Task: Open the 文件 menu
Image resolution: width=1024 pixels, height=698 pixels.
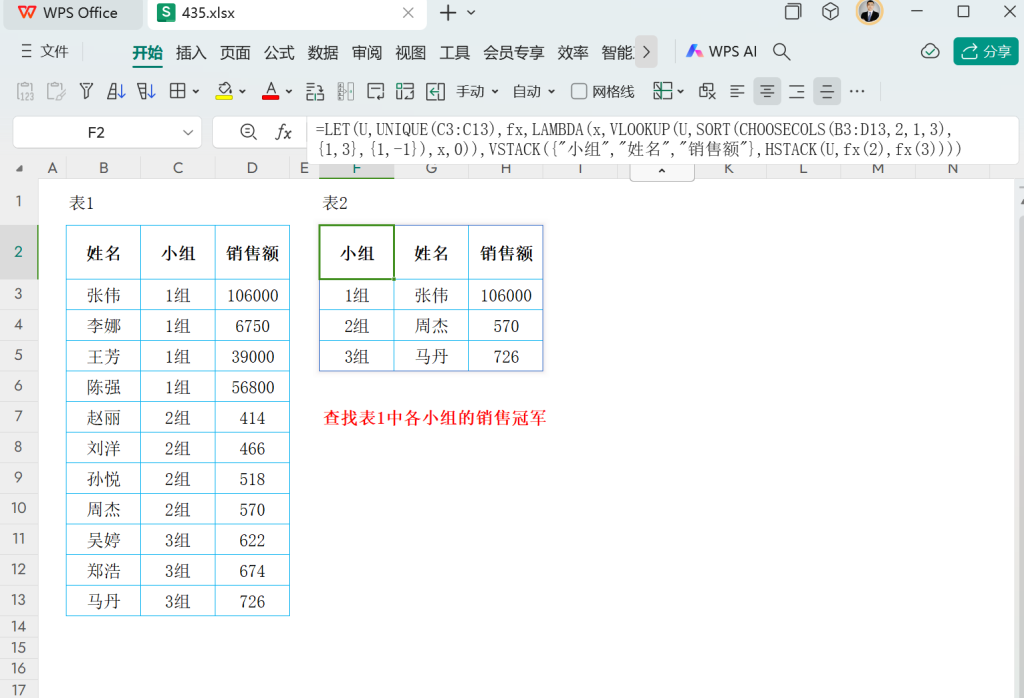Action: click(x=44, y=52)
